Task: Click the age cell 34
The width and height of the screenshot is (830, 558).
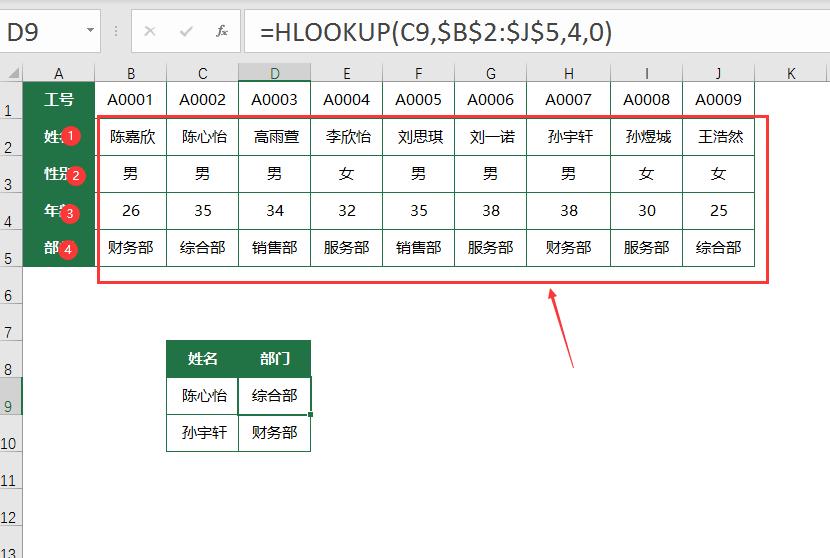Action: point(275,211)
